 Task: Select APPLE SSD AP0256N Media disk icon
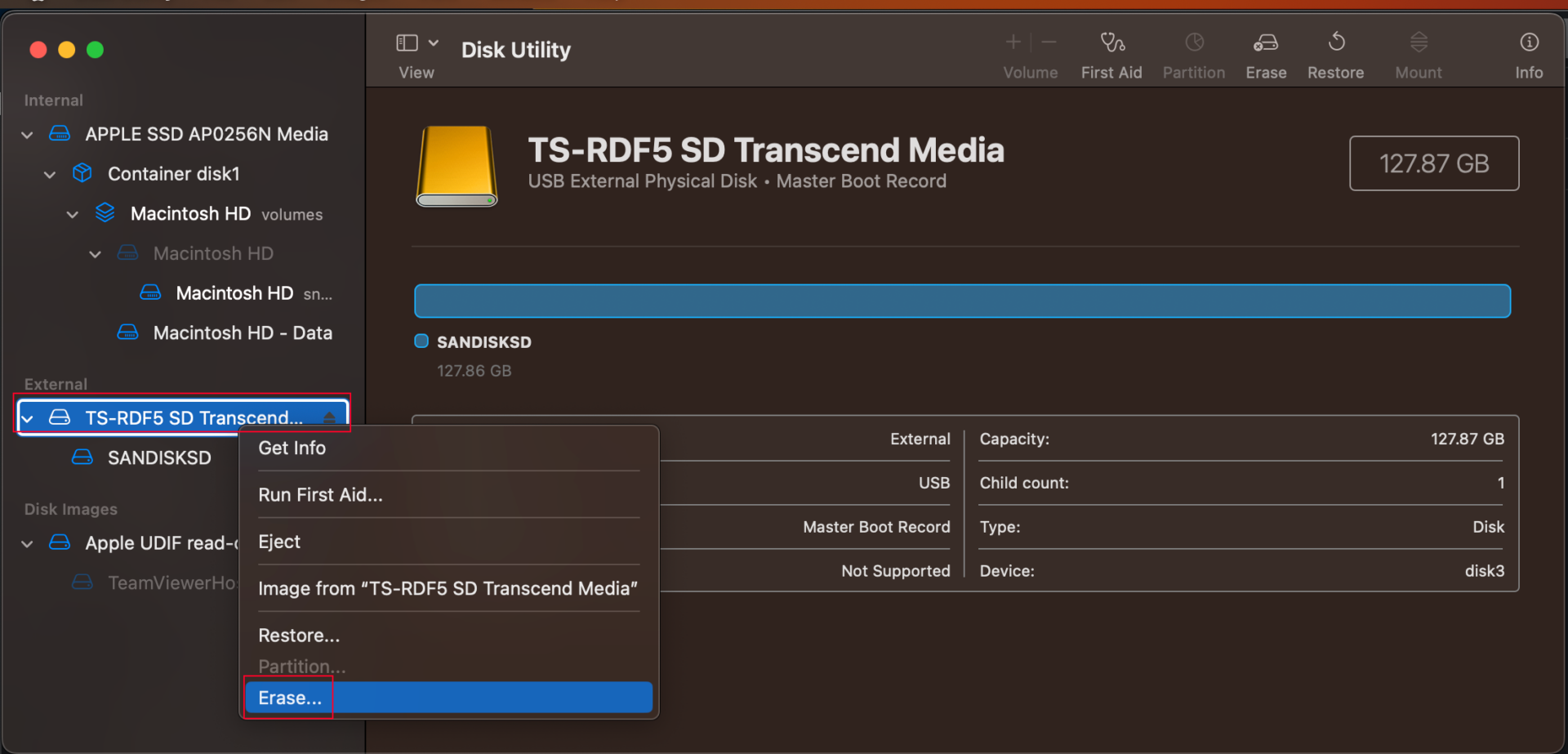point(60,133)
